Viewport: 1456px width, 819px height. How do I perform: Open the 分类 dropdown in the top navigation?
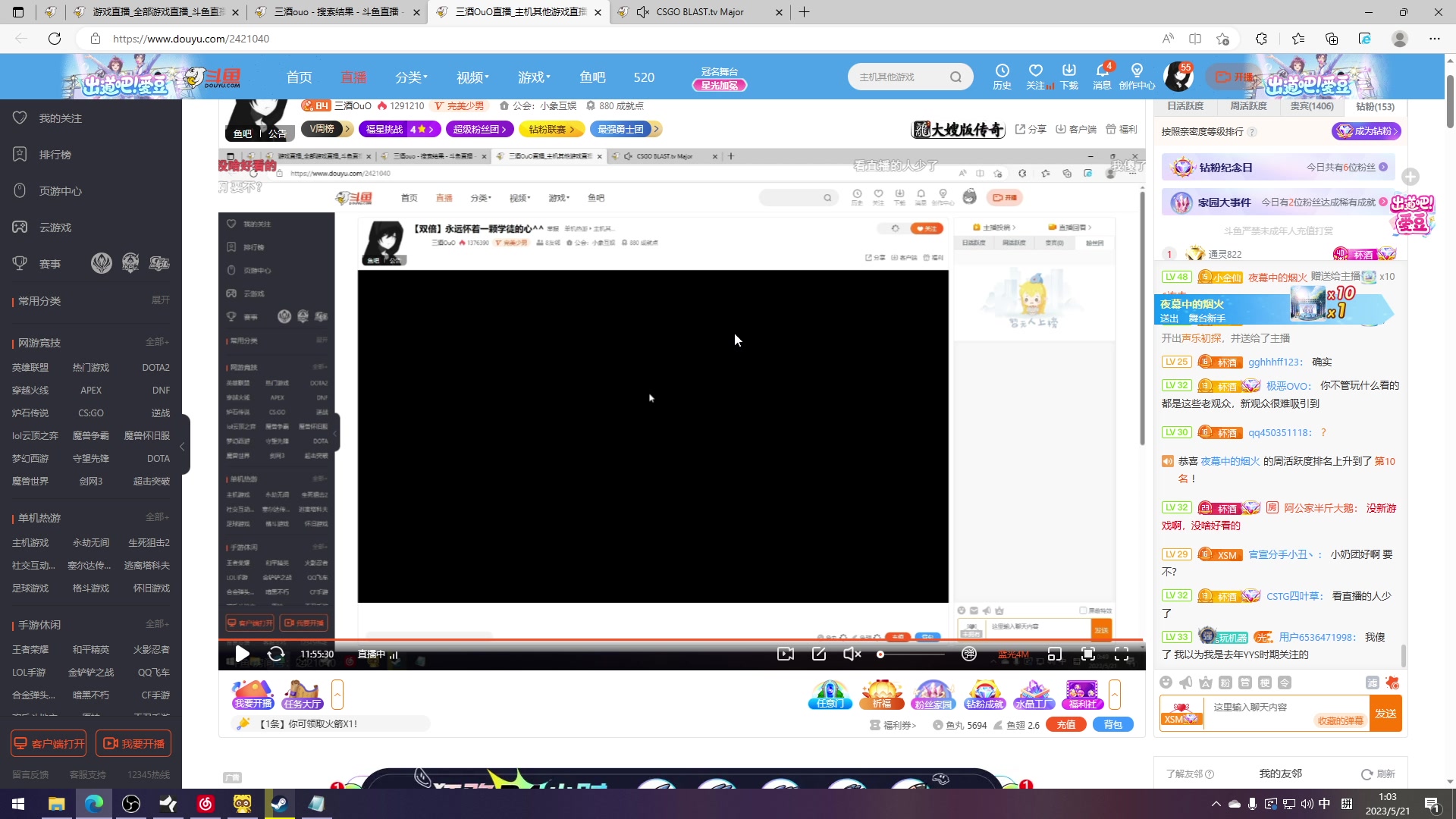click(411, 77)
